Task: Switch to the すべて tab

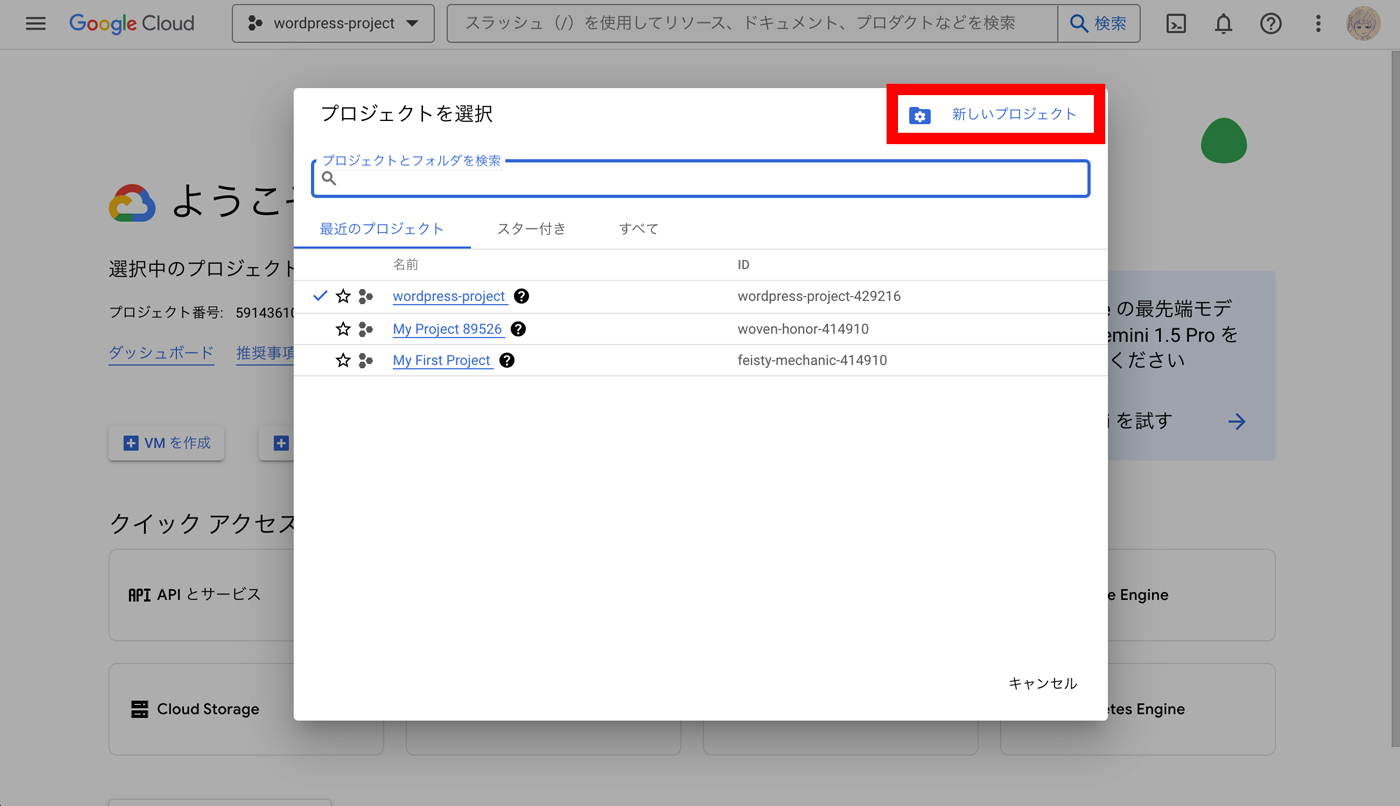Action: point(637,228)
